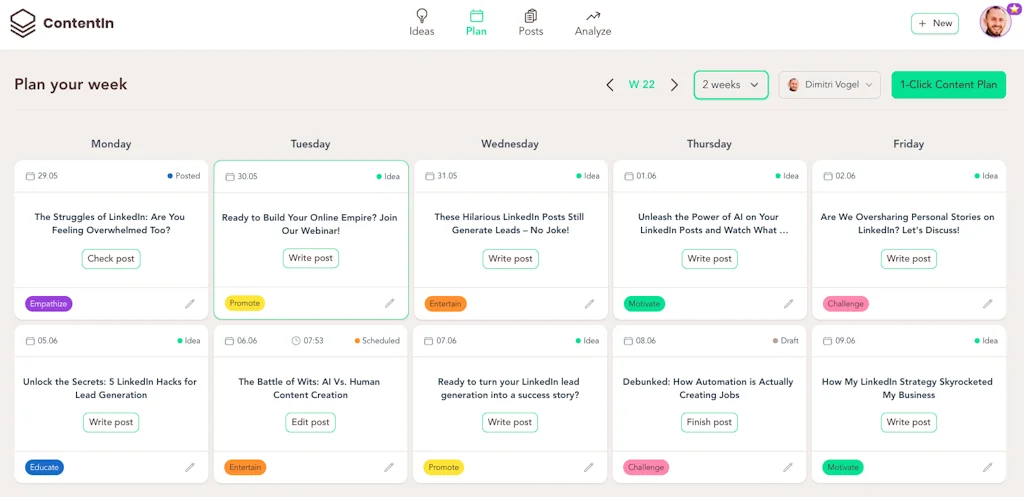Open the Dimitri Vogel profile selector
This screenshot has height=497, width=1024.
pyautogui.click(x=830, y=85)
